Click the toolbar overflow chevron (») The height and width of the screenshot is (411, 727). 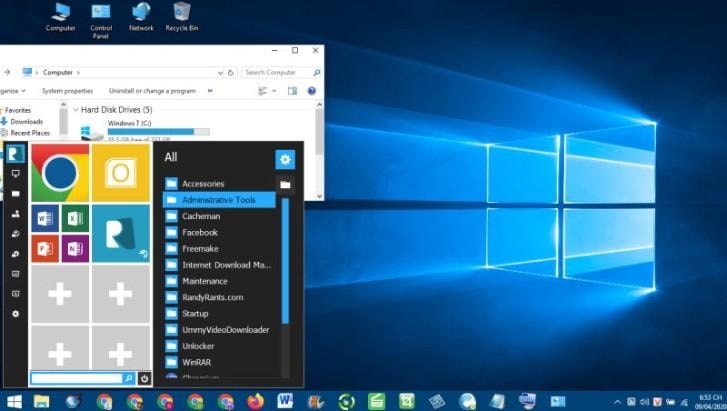pyautogui.click(x=210, y=91)
